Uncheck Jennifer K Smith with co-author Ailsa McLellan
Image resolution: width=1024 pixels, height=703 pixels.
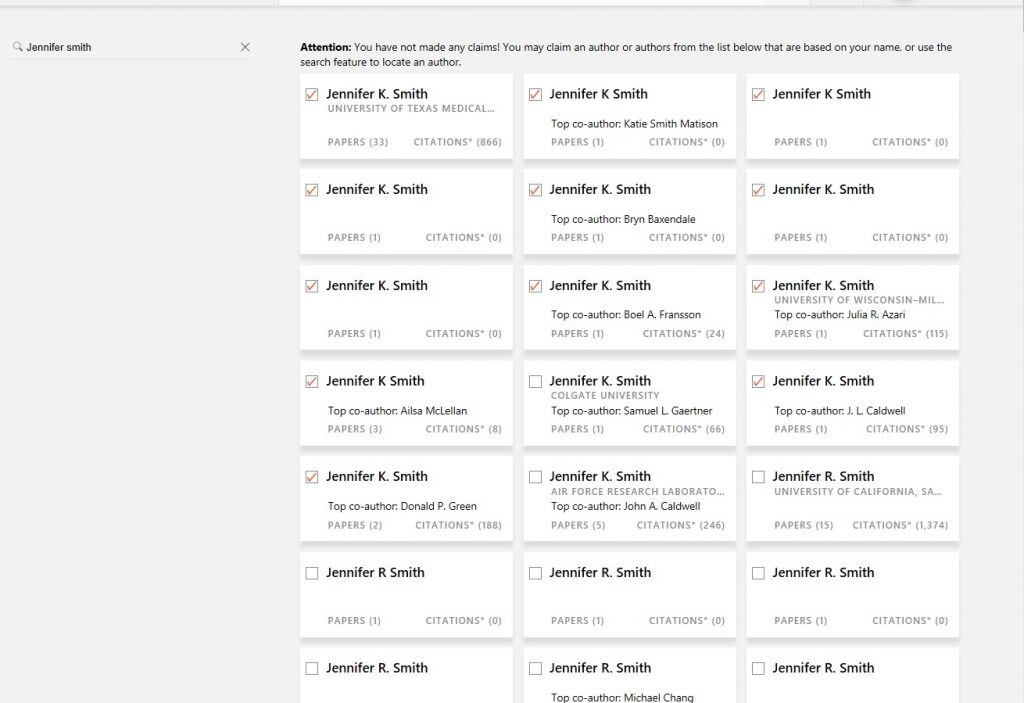pyautogui.click(x=311, y=381)
